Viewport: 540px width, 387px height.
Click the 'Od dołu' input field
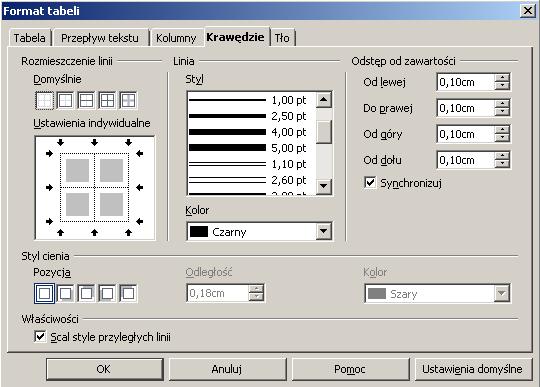click(x=466, y=160)
